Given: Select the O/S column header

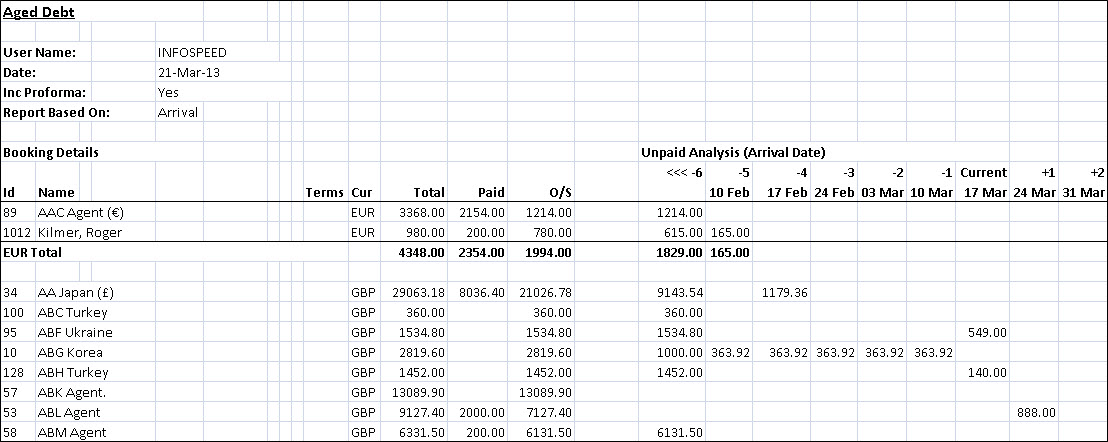Looking at the screenshot, I should 559,192.
